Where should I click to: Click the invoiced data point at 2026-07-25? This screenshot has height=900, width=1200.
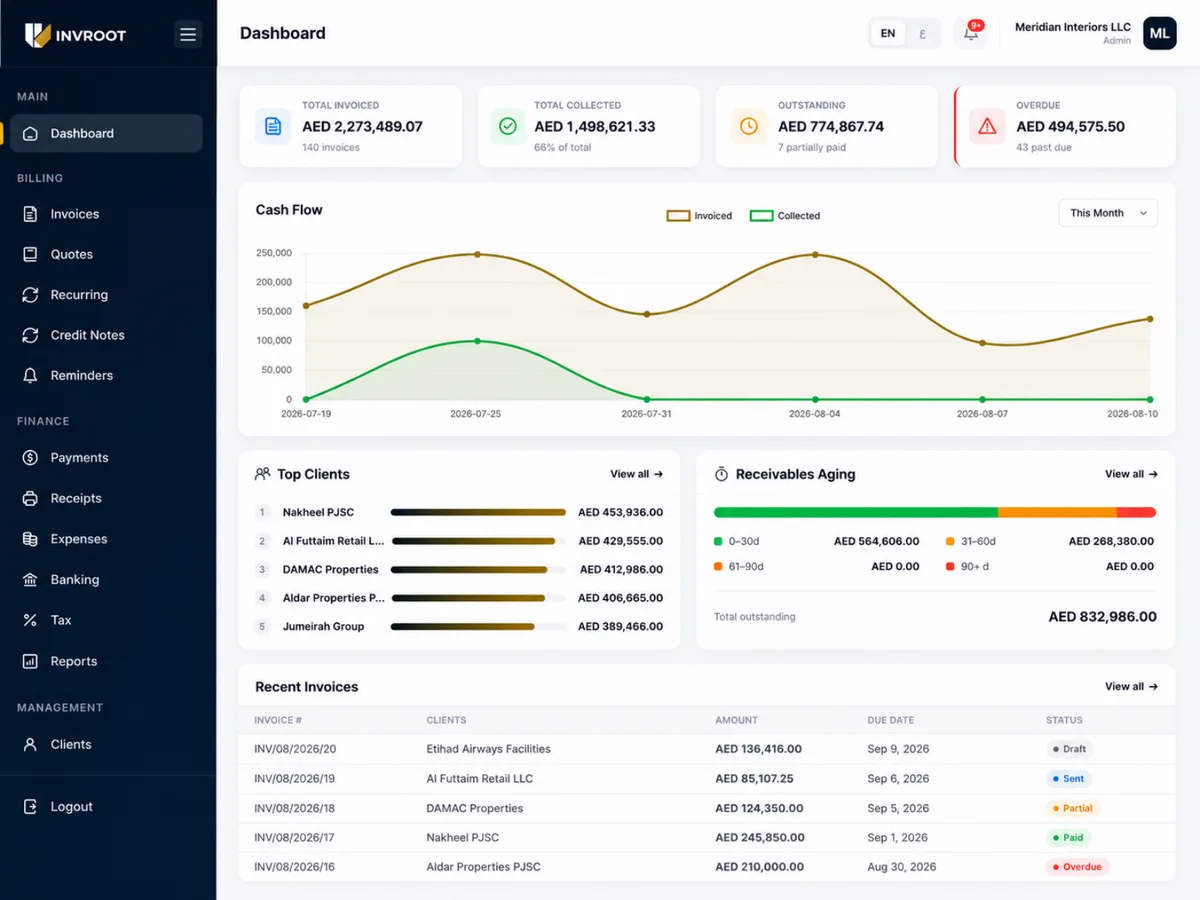point(477,254)
